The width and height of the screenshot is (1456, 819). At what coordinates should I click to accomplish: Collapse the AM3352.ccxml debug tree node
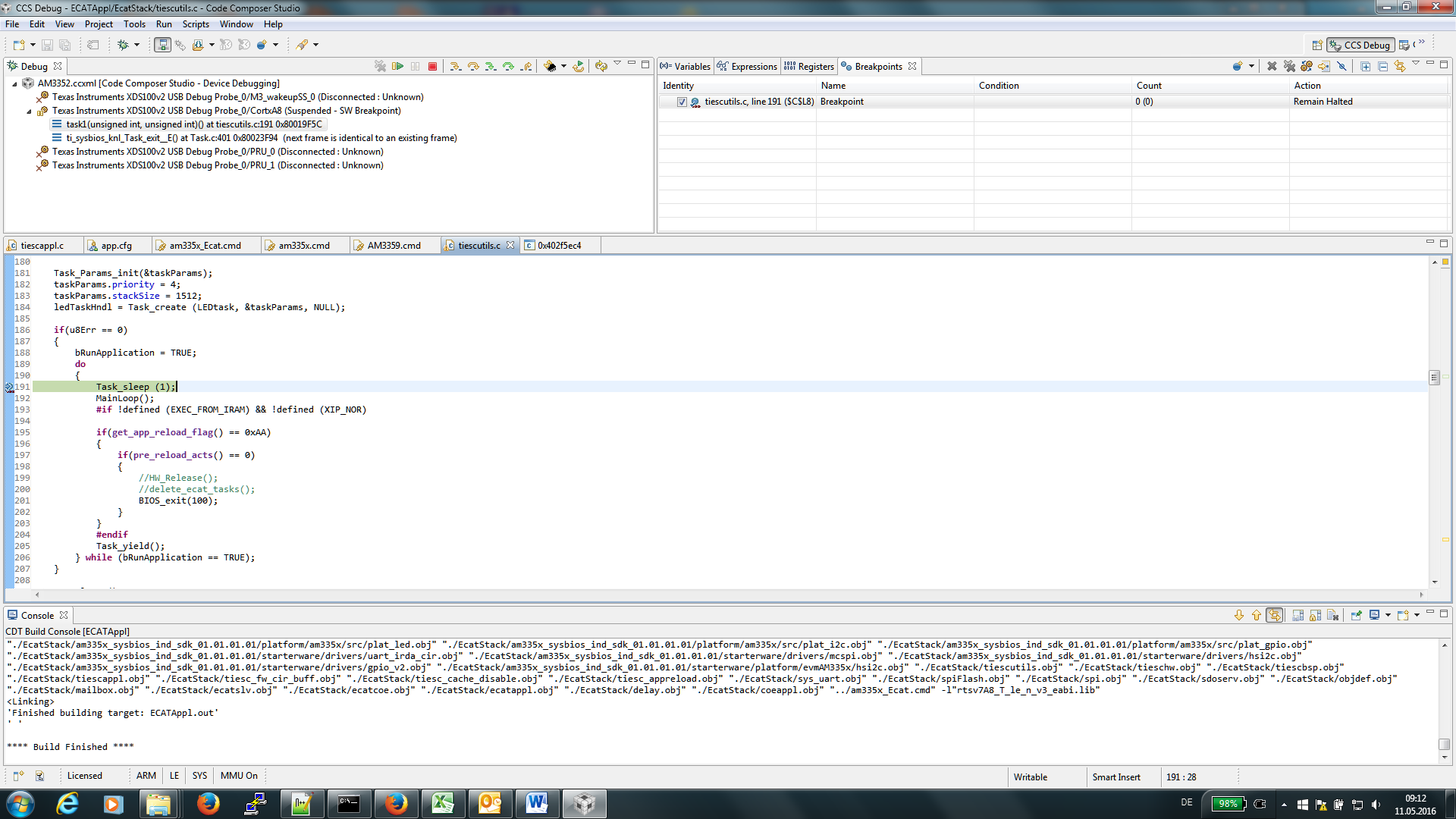14,84
